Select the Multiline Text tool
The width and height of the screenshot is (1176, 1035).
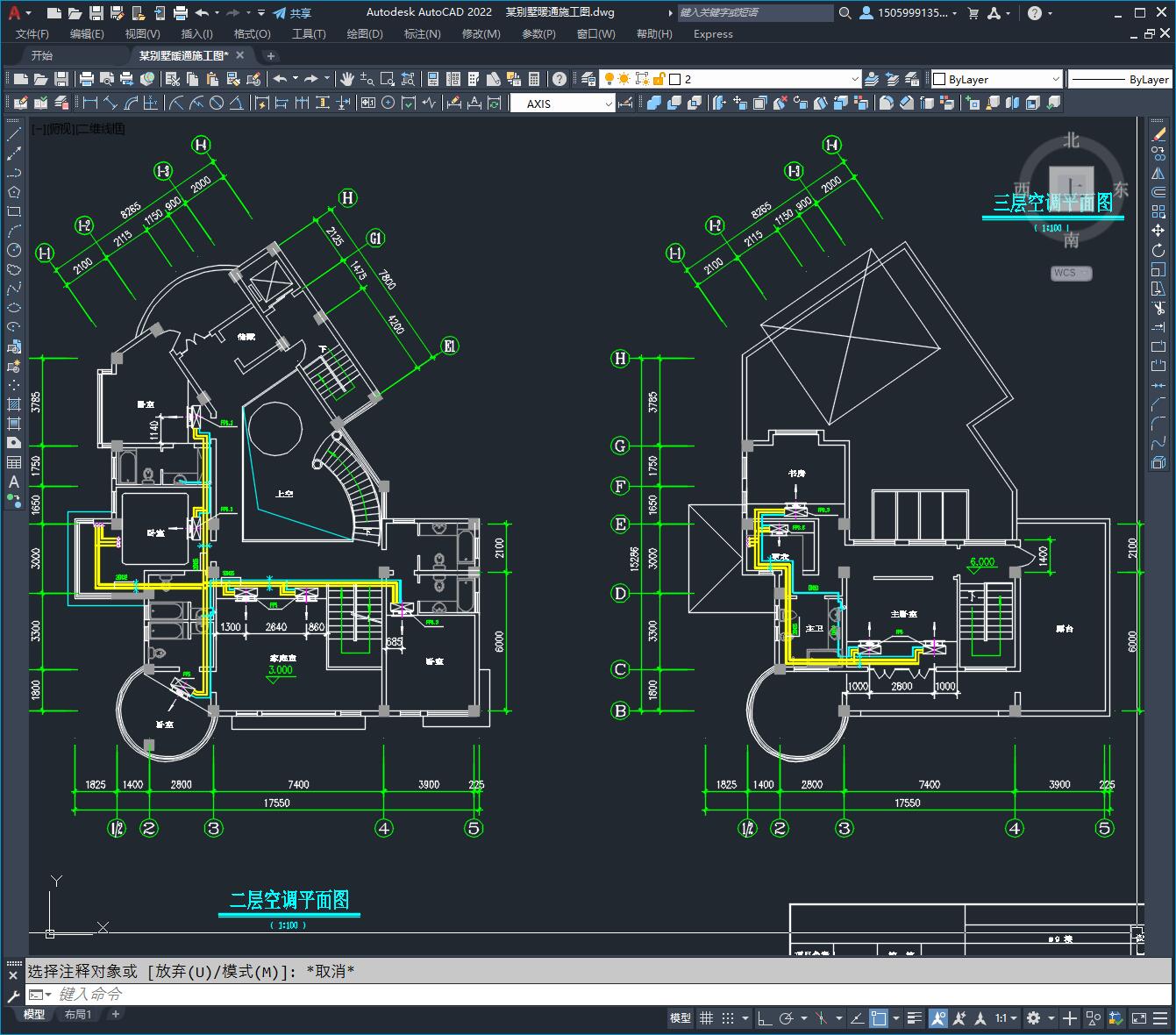click(x=14, y=482)
